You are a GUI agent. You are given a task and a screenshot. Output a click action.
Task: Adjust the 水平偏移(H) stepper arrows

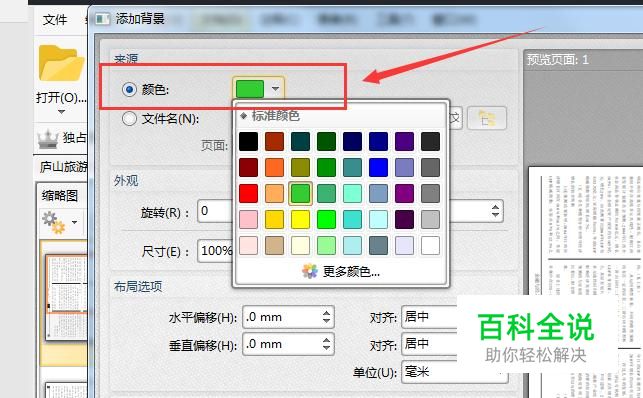coord(326,317)
